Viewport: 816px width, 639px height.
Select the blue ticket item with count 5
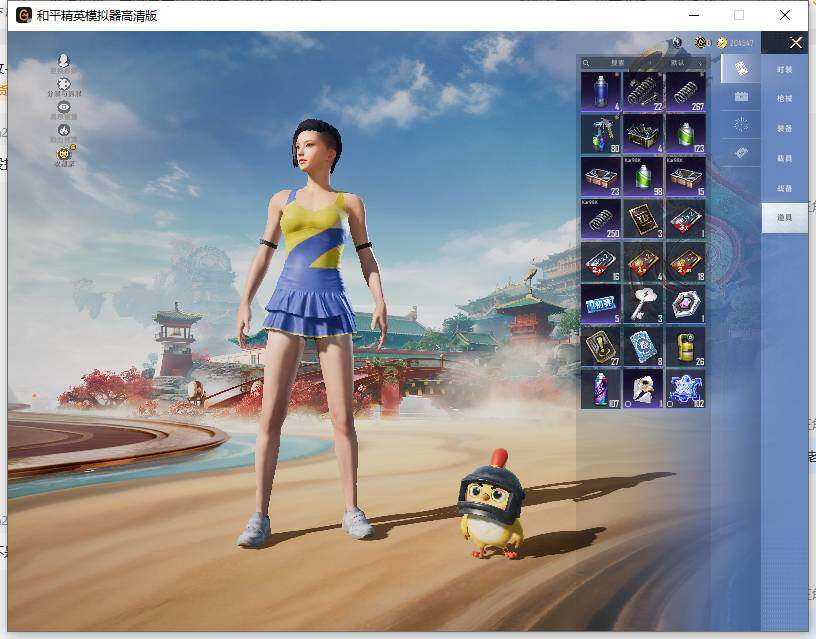click(x=601, y=304)
